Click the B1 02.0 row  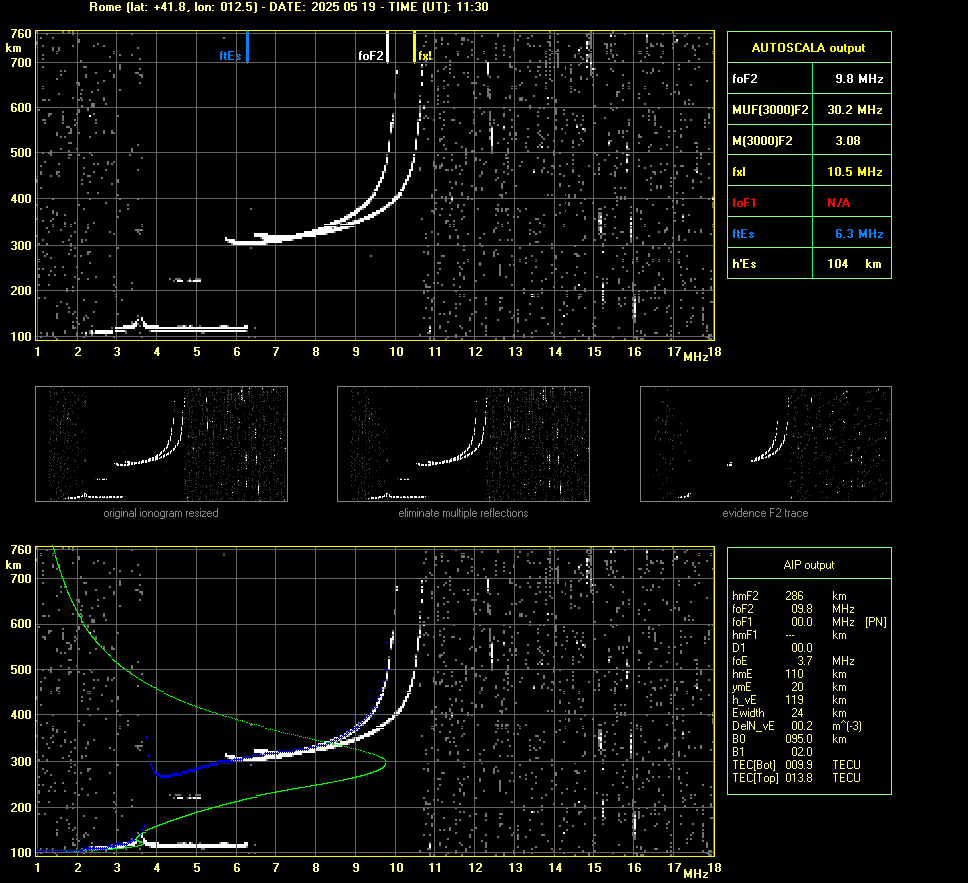tap(772, 751)
